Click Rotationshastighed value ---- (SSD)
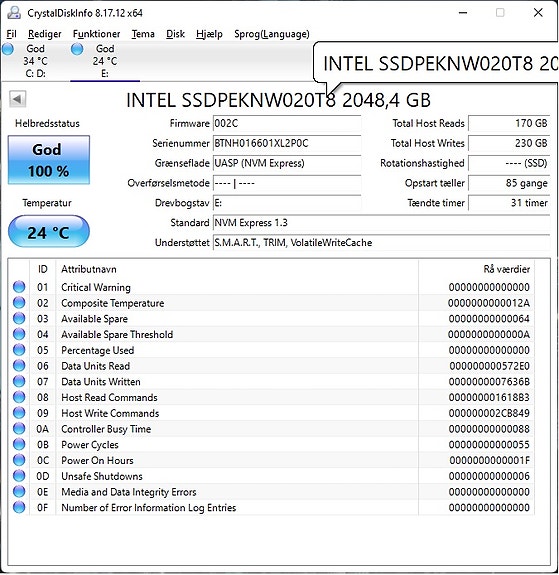This screenshot has height=575, width=559. point(509,163)
